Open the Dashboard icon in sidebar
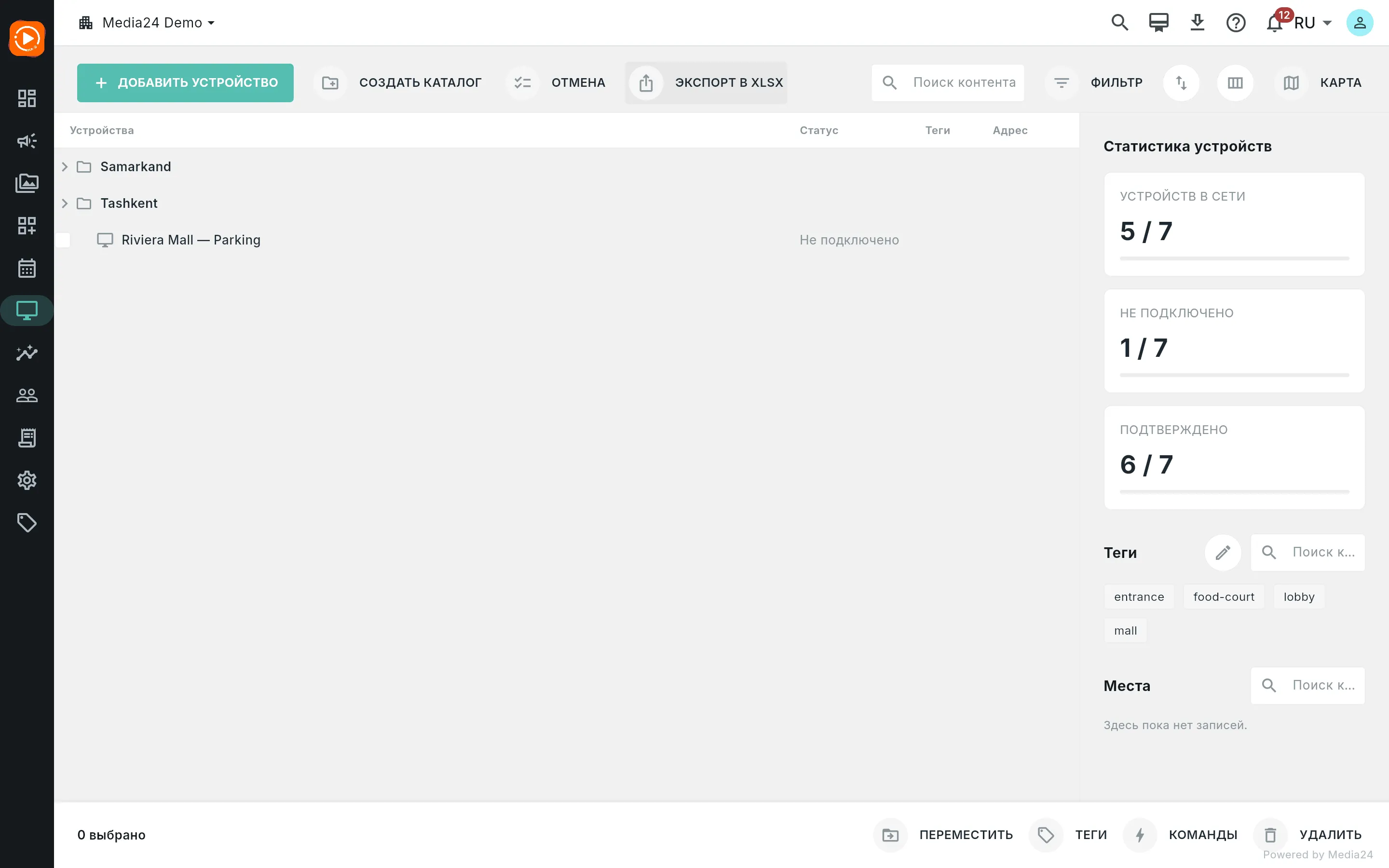The width and height of the screenshot is (1389, 868). [x=27, y=98]
